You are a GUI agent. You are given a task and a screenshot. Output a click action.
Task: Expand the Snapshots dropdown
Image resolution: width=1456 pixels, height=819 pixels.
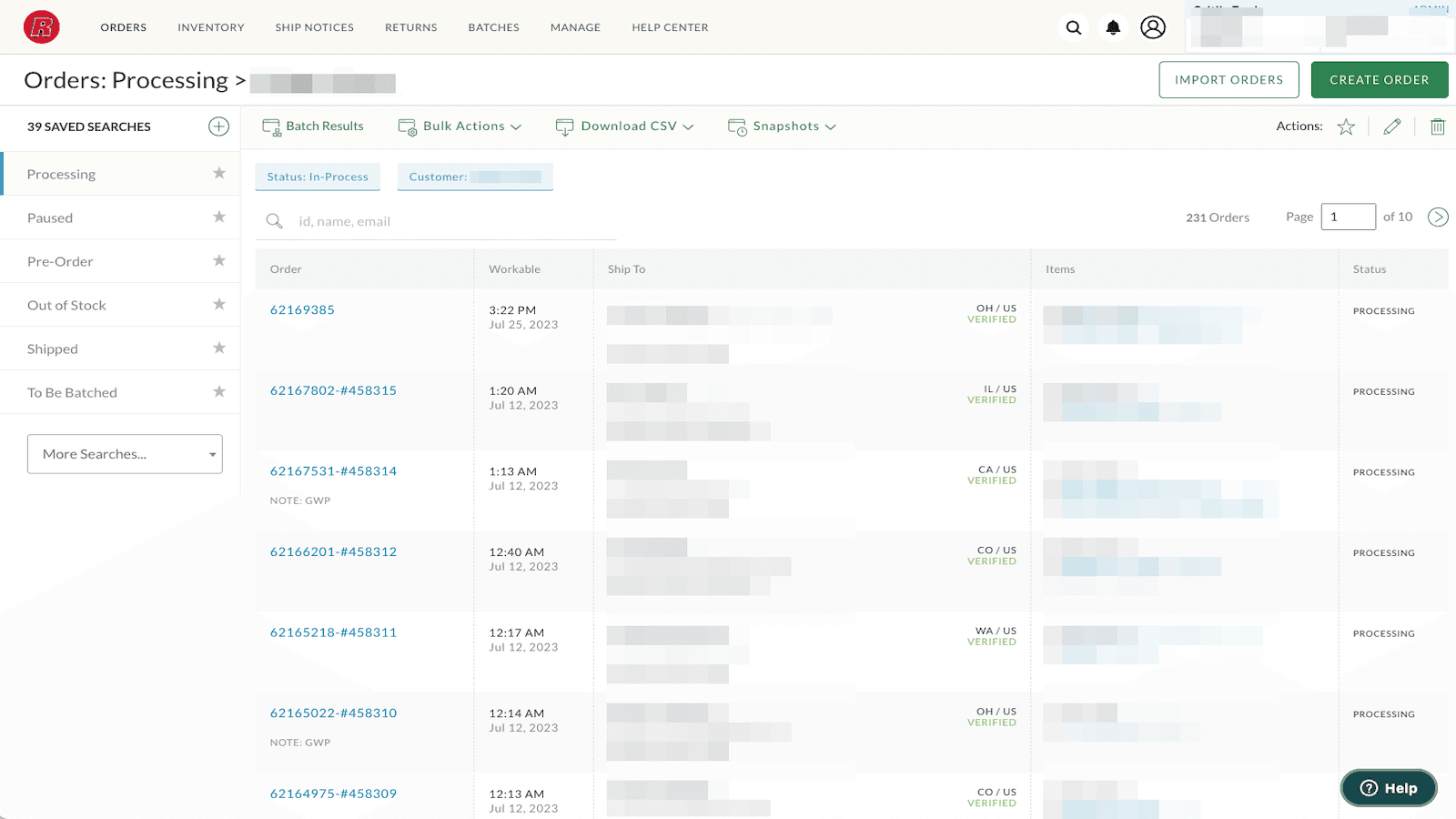click(782, 126)
